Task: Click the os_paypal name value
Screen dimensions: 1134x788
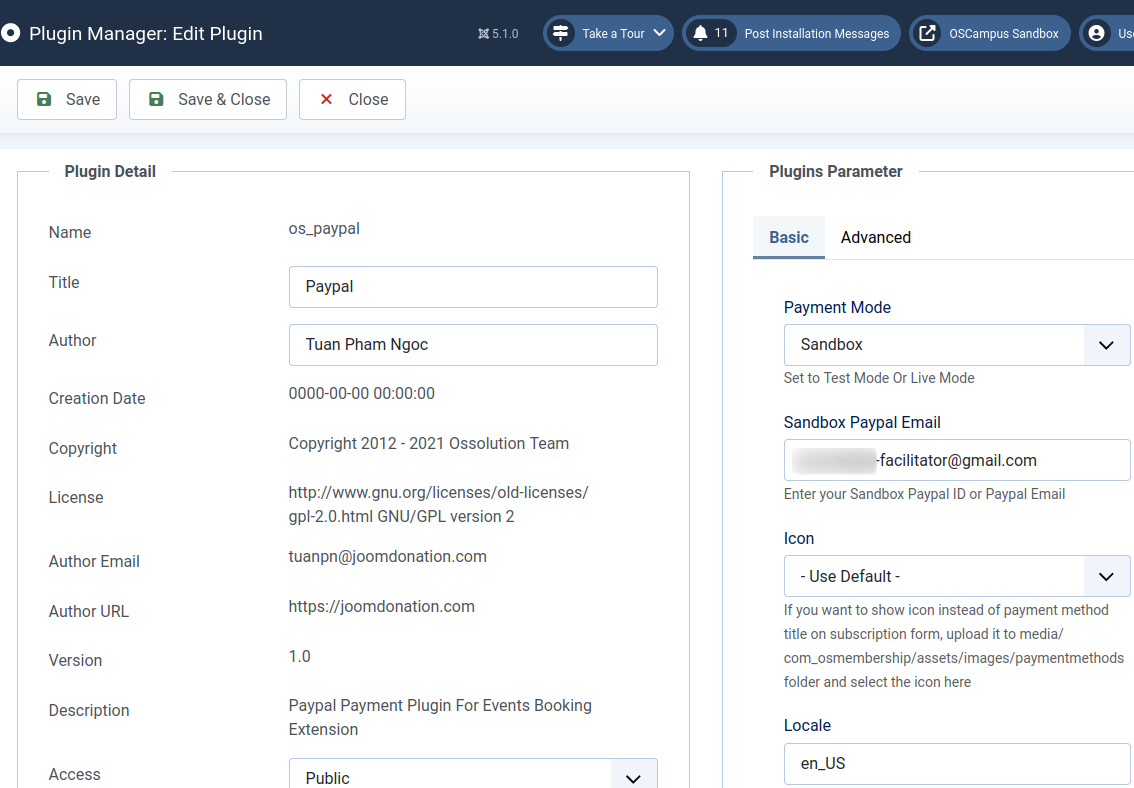Action: click(324, 228)
